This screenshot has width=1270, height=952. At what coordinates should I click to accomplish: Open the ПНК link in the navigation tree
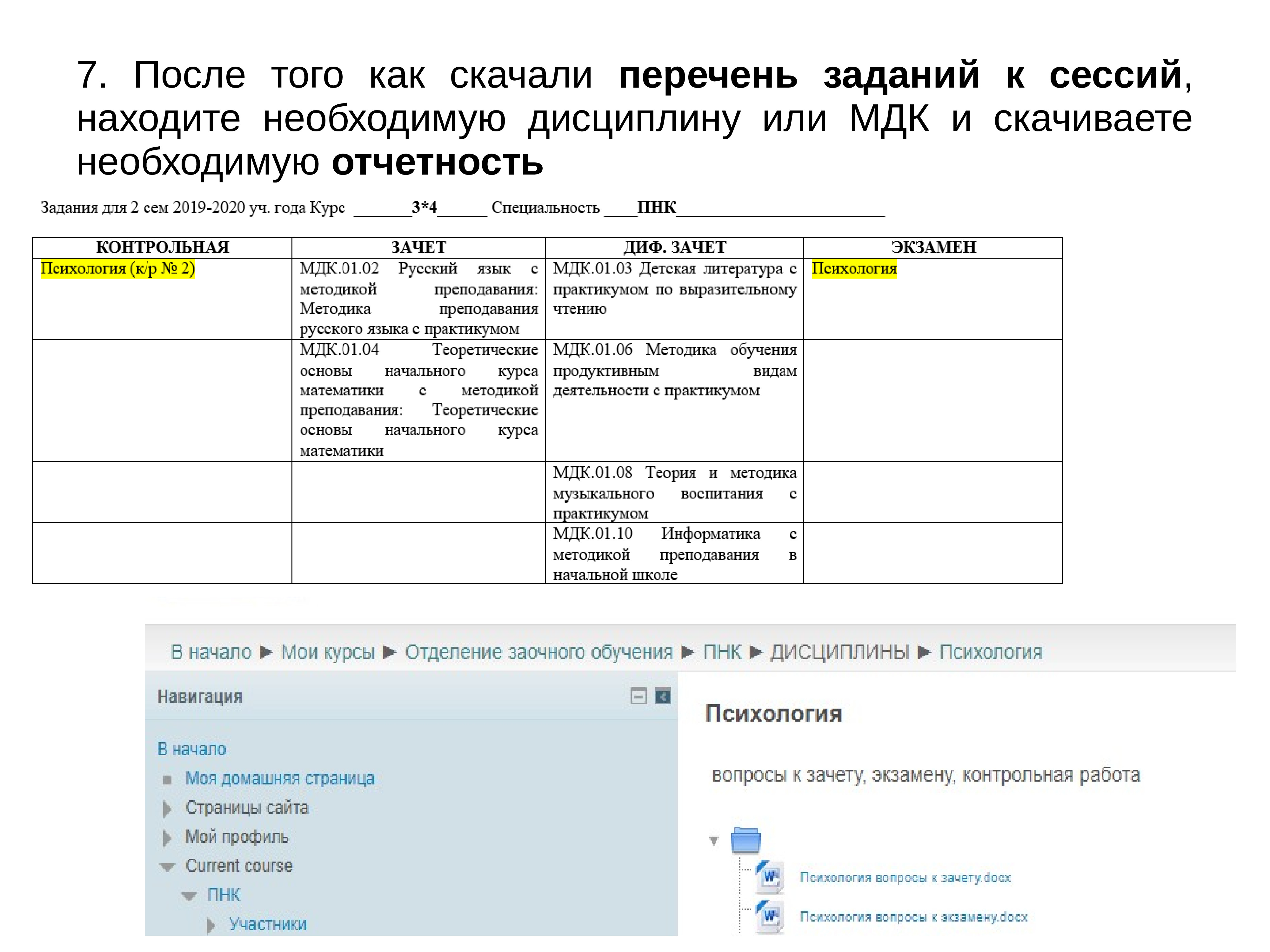pyautogui.click(x=224, y=895)
